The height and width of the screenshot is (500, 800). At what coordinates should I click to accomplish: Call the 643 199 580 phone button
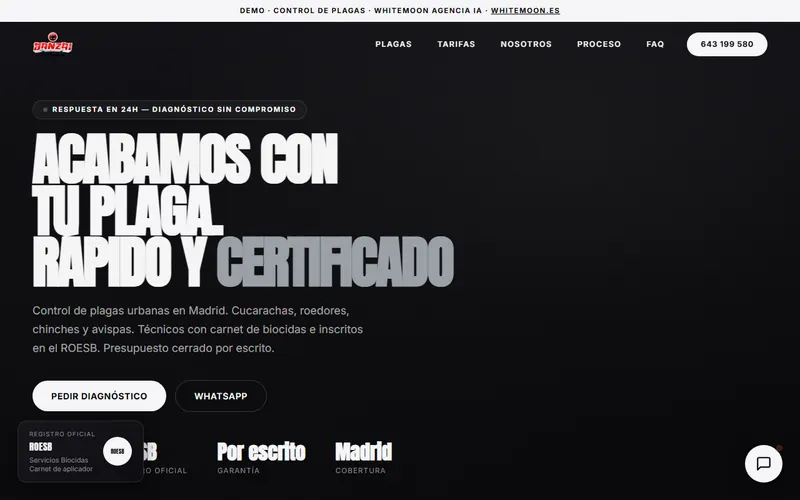[x=727, y=44]
